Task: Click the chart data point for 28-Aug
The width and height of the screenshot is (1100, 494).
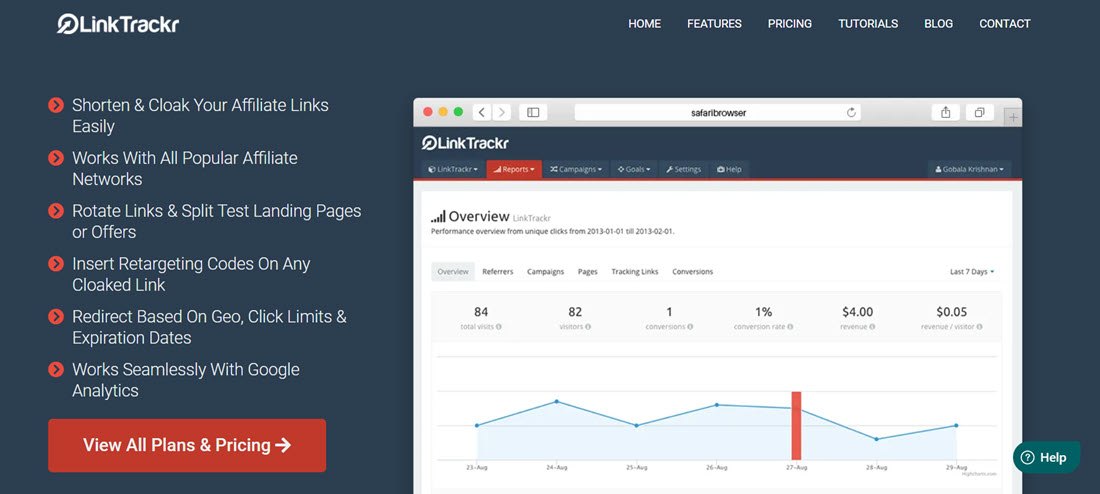Action: click(x=876, y=439)
